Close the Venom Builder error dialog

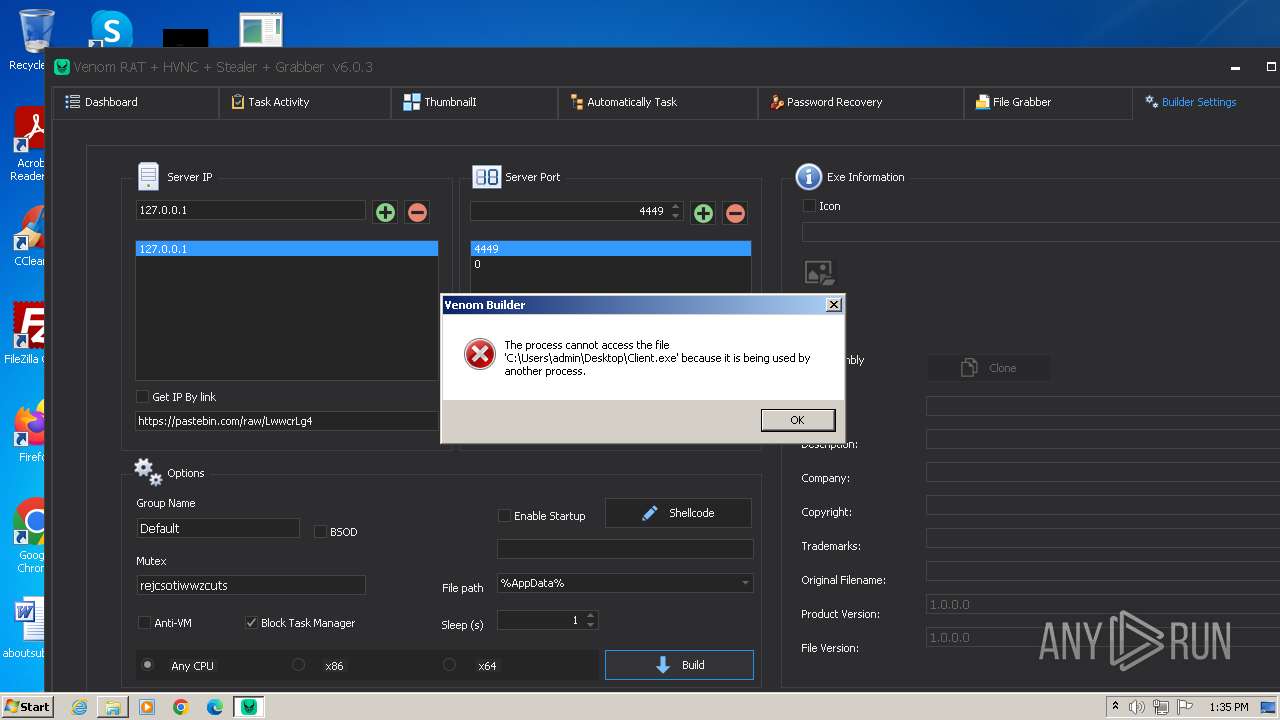(x=833, y=305)
